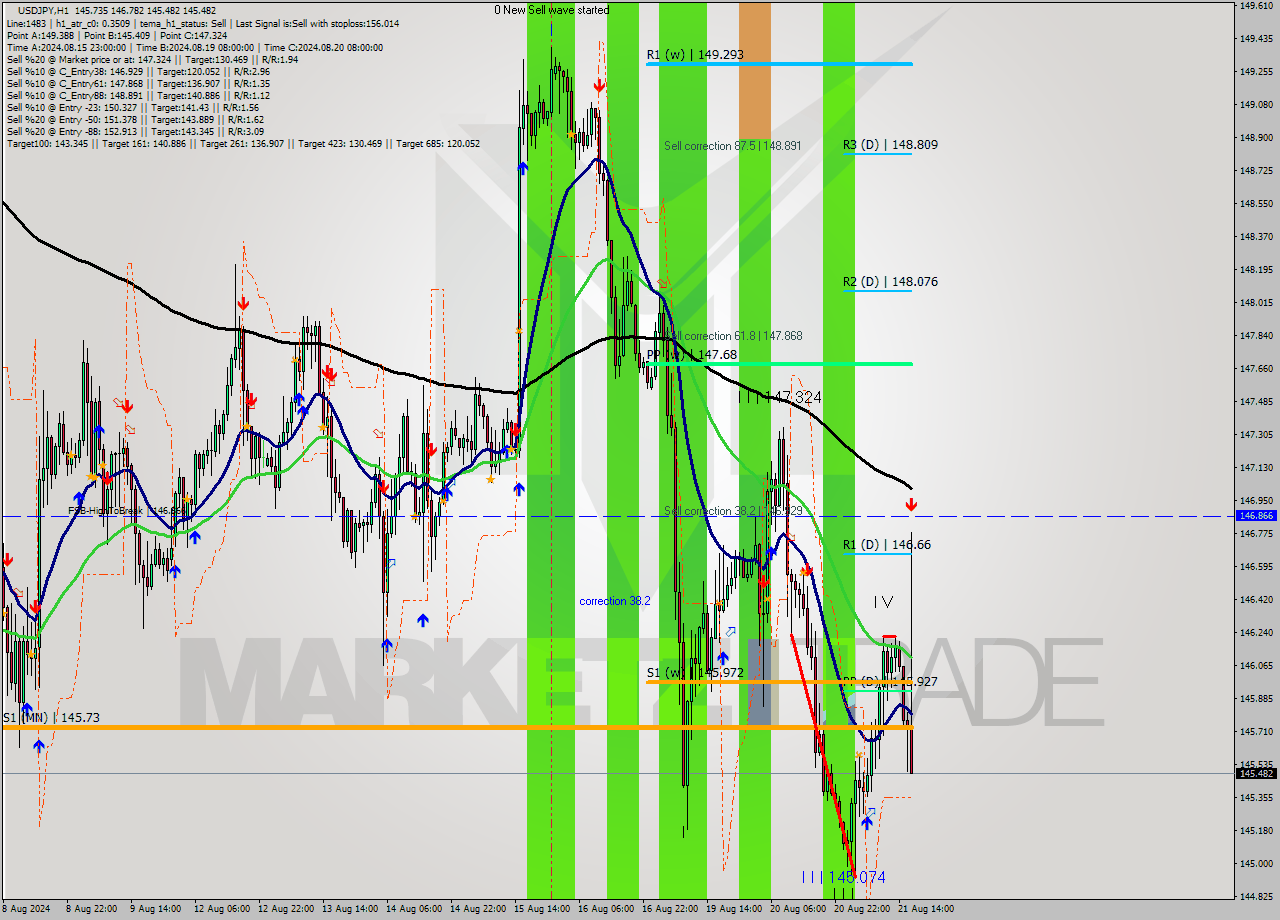Click the '21 Aug 14:00' time axis label
The image size is (1280, 920).
[925, 909]
